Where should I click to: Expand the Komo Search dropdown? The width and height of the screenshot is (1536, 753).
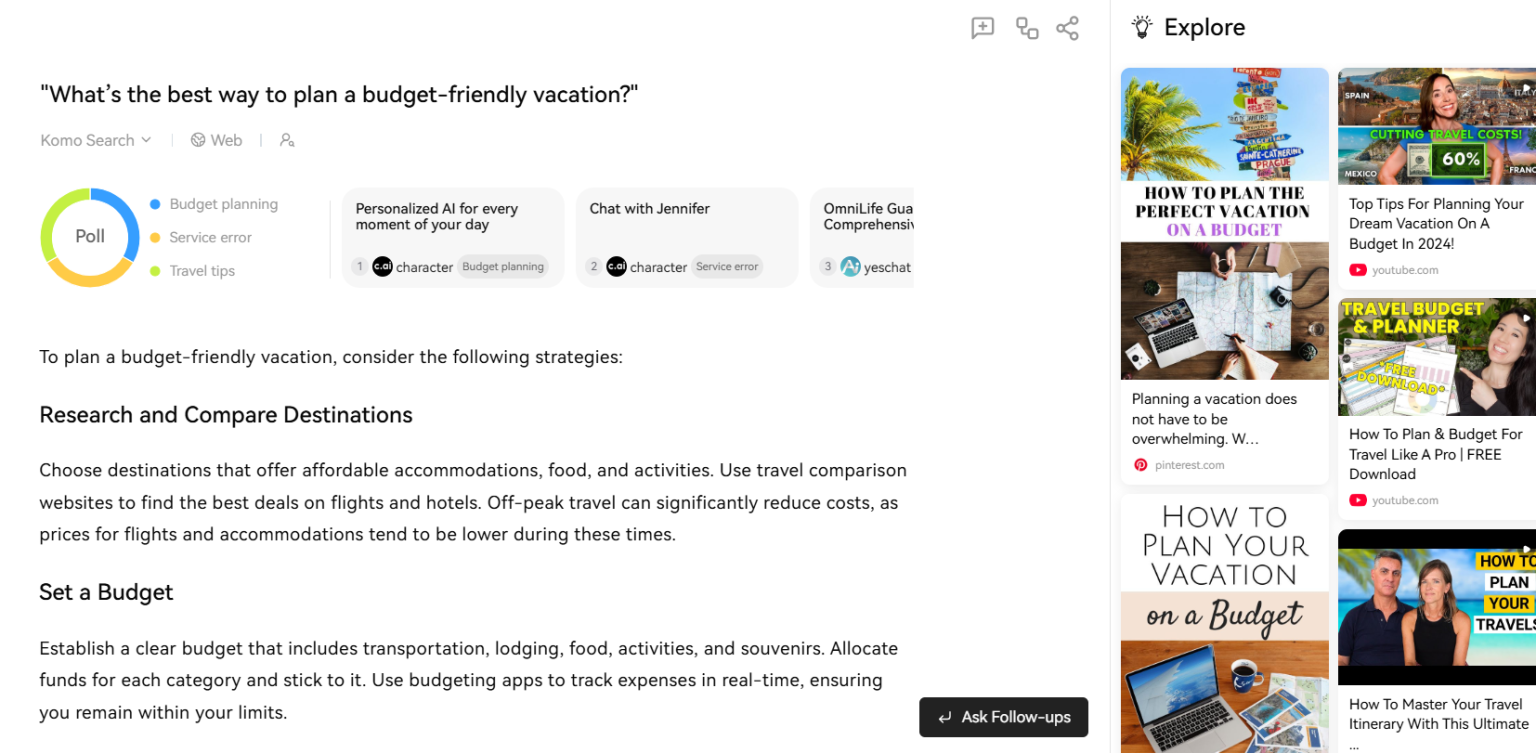[95, 140]
